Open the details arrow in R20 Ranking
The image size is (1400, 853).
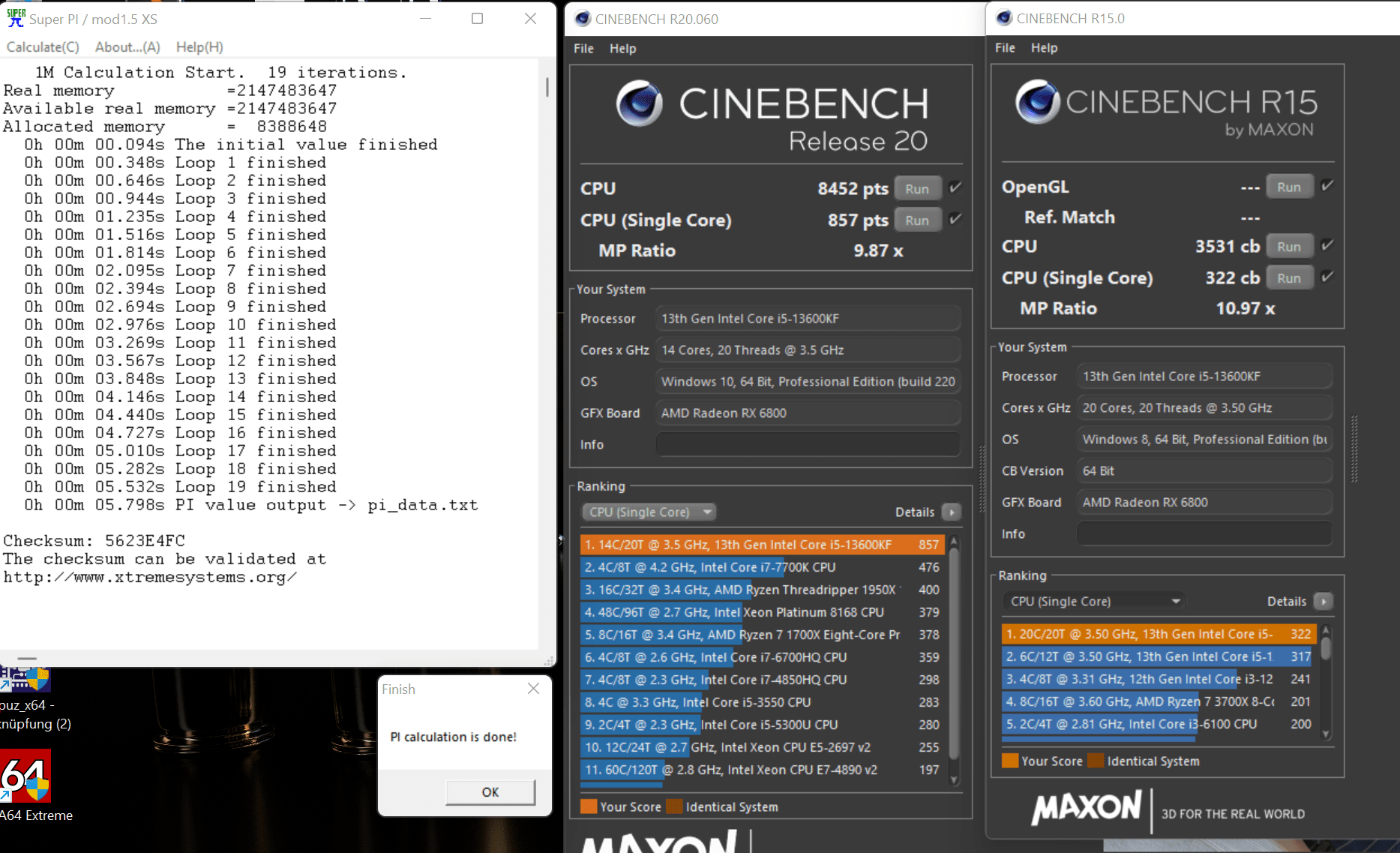(x=952, y=512)
